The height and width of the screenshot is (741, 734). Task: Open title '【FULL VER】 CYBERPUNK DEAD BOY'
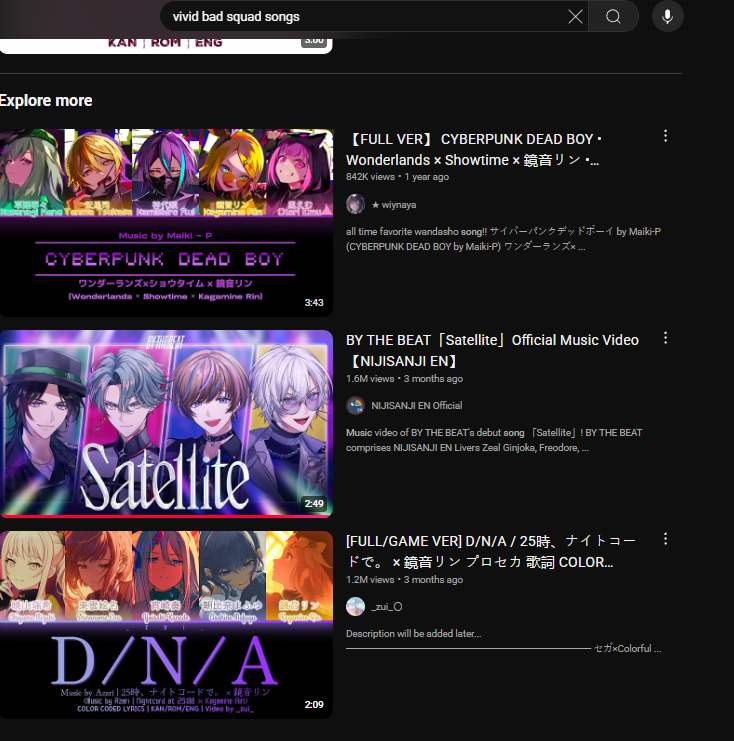pos(474,149)
